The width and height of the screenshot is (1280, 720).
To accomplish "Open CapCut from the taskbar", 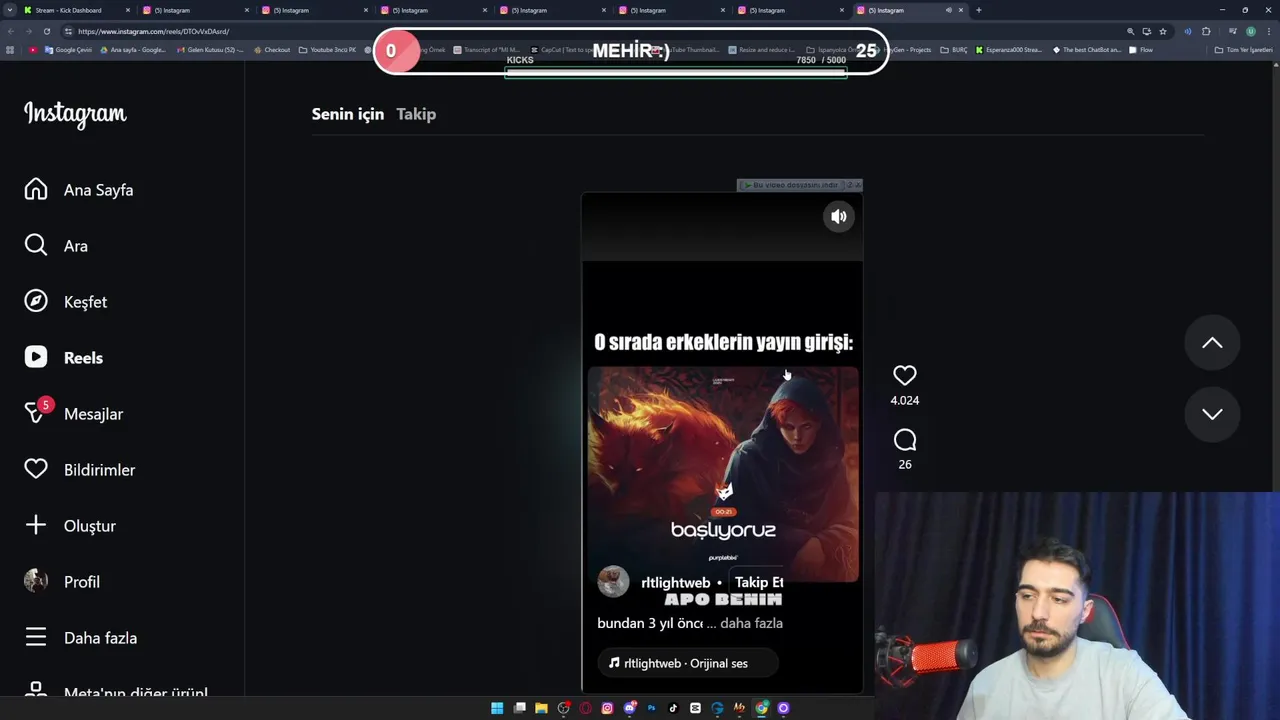I will click(x=695, y=708).
